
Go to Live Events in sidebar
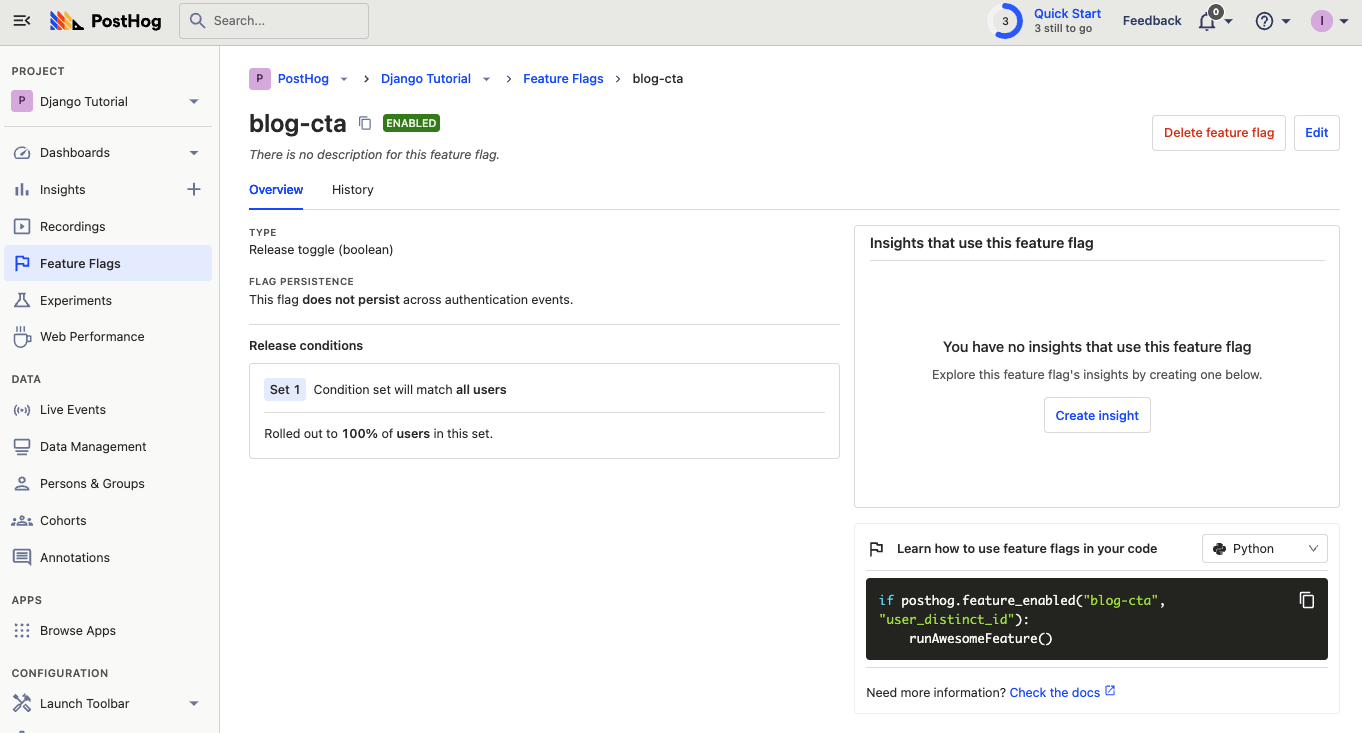tap(73, 410)
